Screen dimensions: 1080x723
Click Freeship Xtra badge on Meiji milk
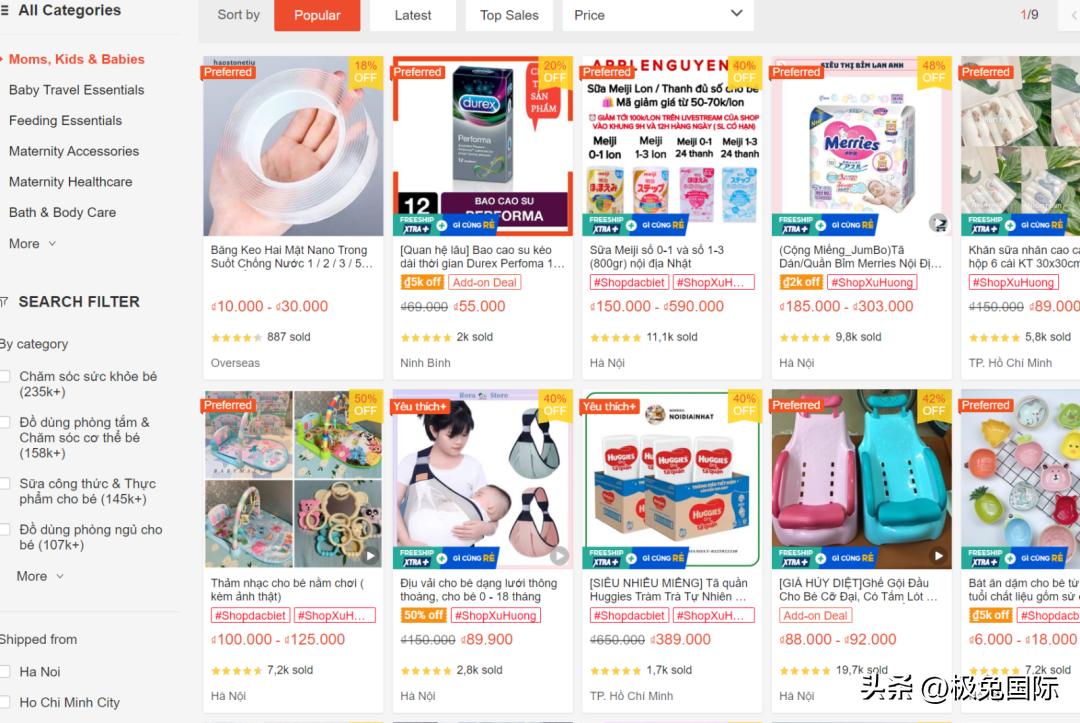[605, 224]
